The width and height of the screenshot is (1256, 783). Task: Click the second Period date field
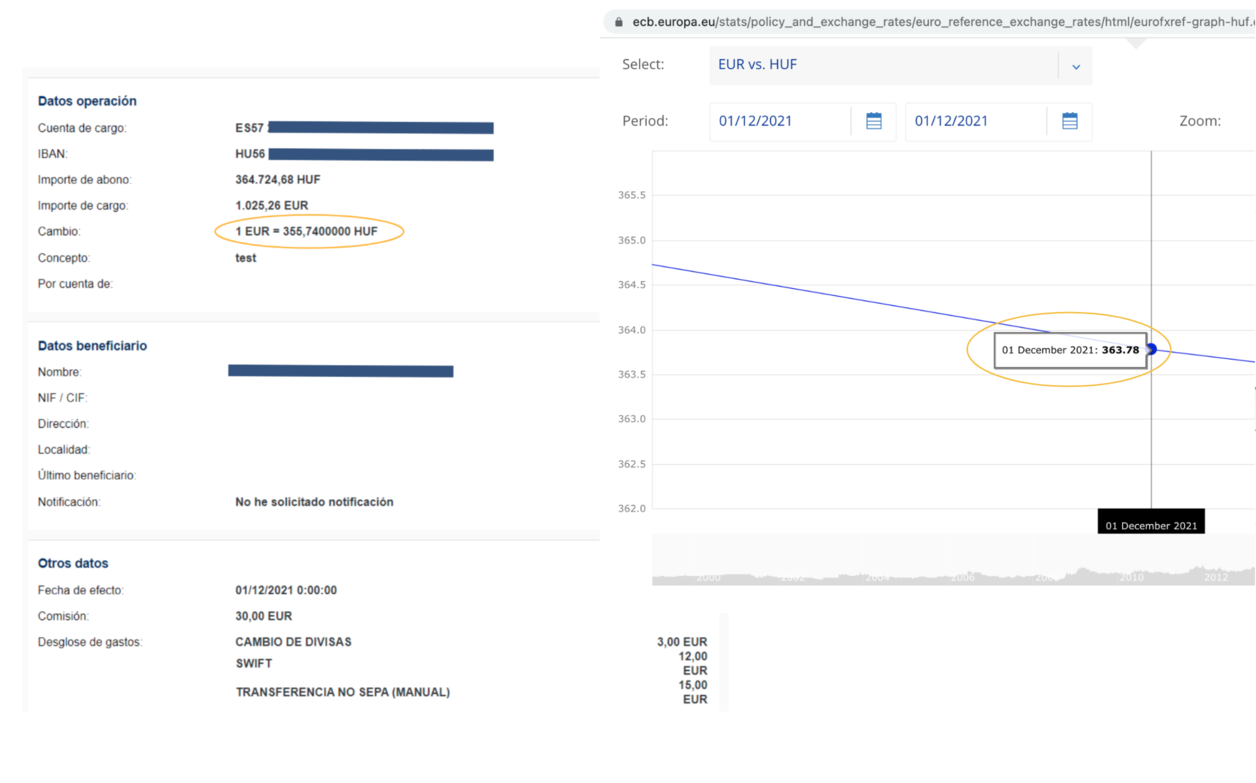click(975, 121)
